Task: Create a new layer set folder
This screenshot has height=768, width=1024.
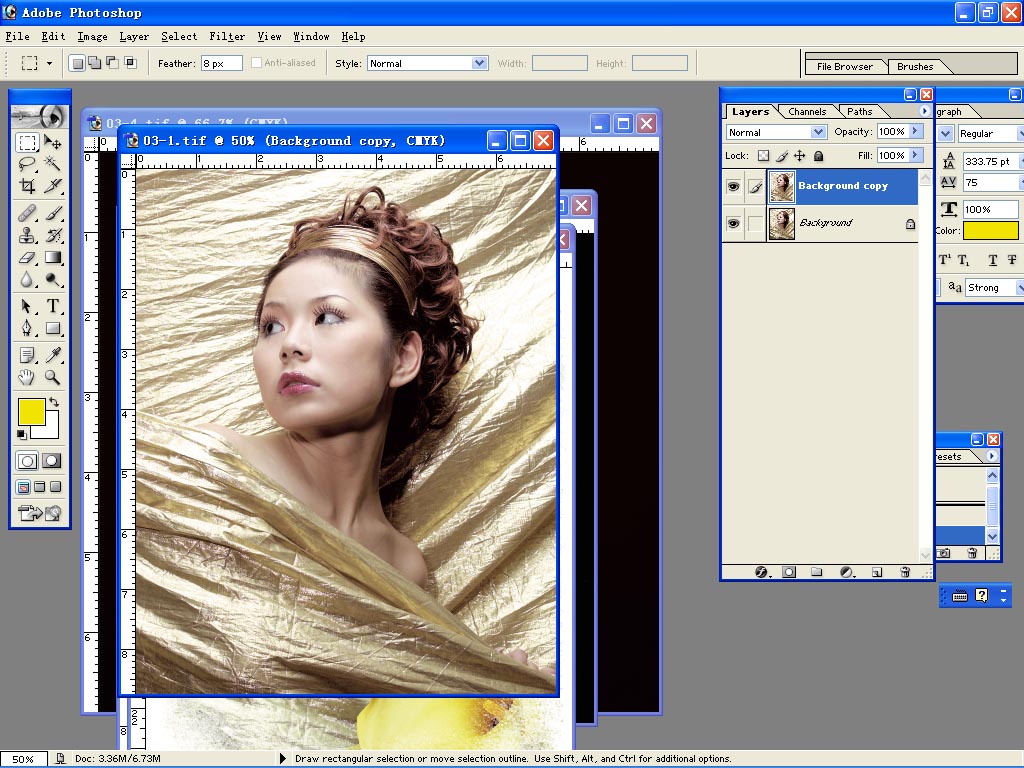Action: (816, 572)
